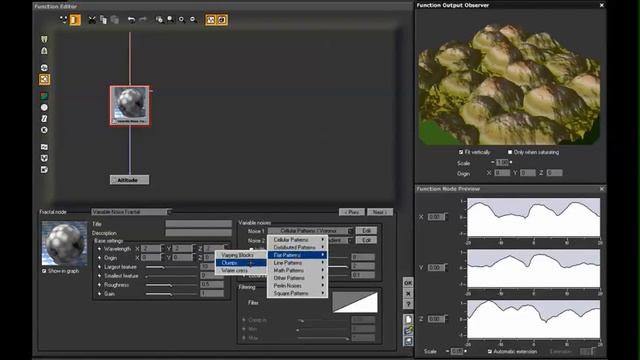Screen dimensions: 640x360
Task: Click the connect diamond next to Gain
Action: click(99, 294)
